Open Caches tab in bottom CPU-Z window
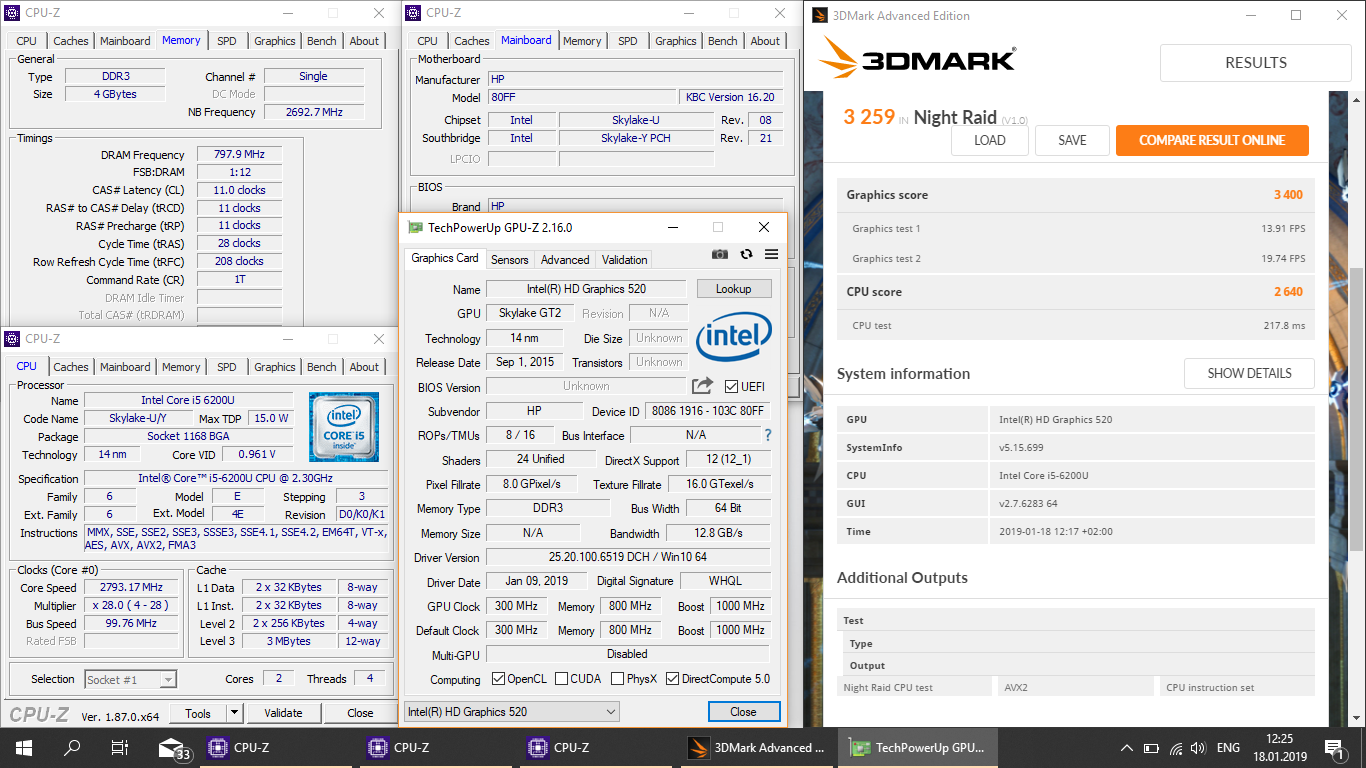 (x=71, y=367)
